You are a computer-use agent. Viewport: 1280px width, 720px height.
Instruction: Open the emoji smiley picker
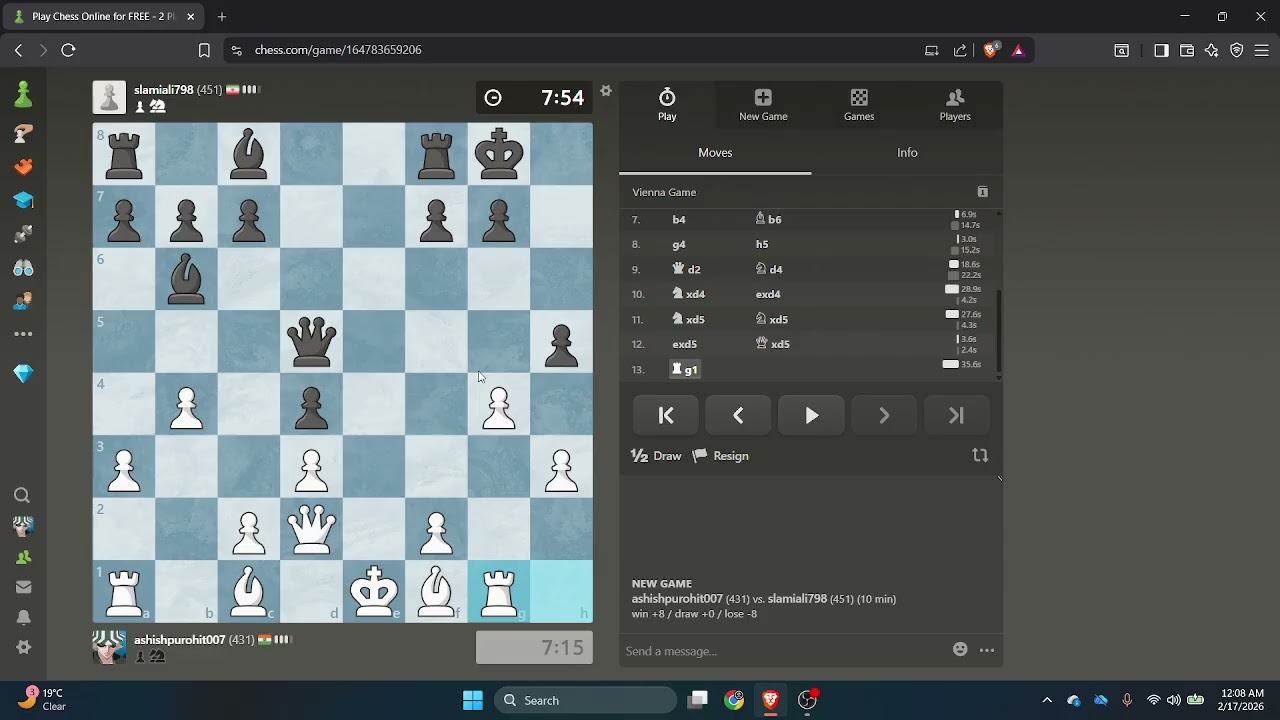coord(960,650)
